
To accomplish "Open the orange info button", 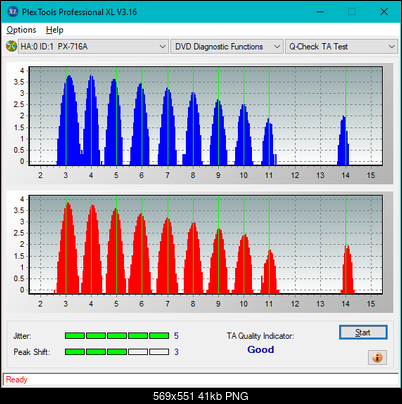I will [x=377, y=358].
